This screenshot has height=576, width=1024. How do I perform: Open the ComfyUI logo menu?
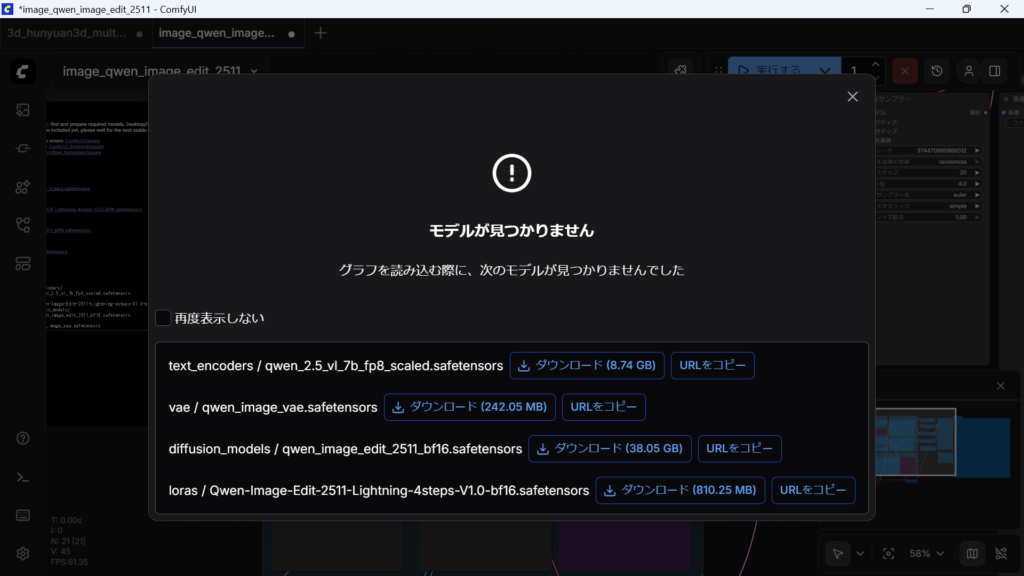tap(23, 72)
